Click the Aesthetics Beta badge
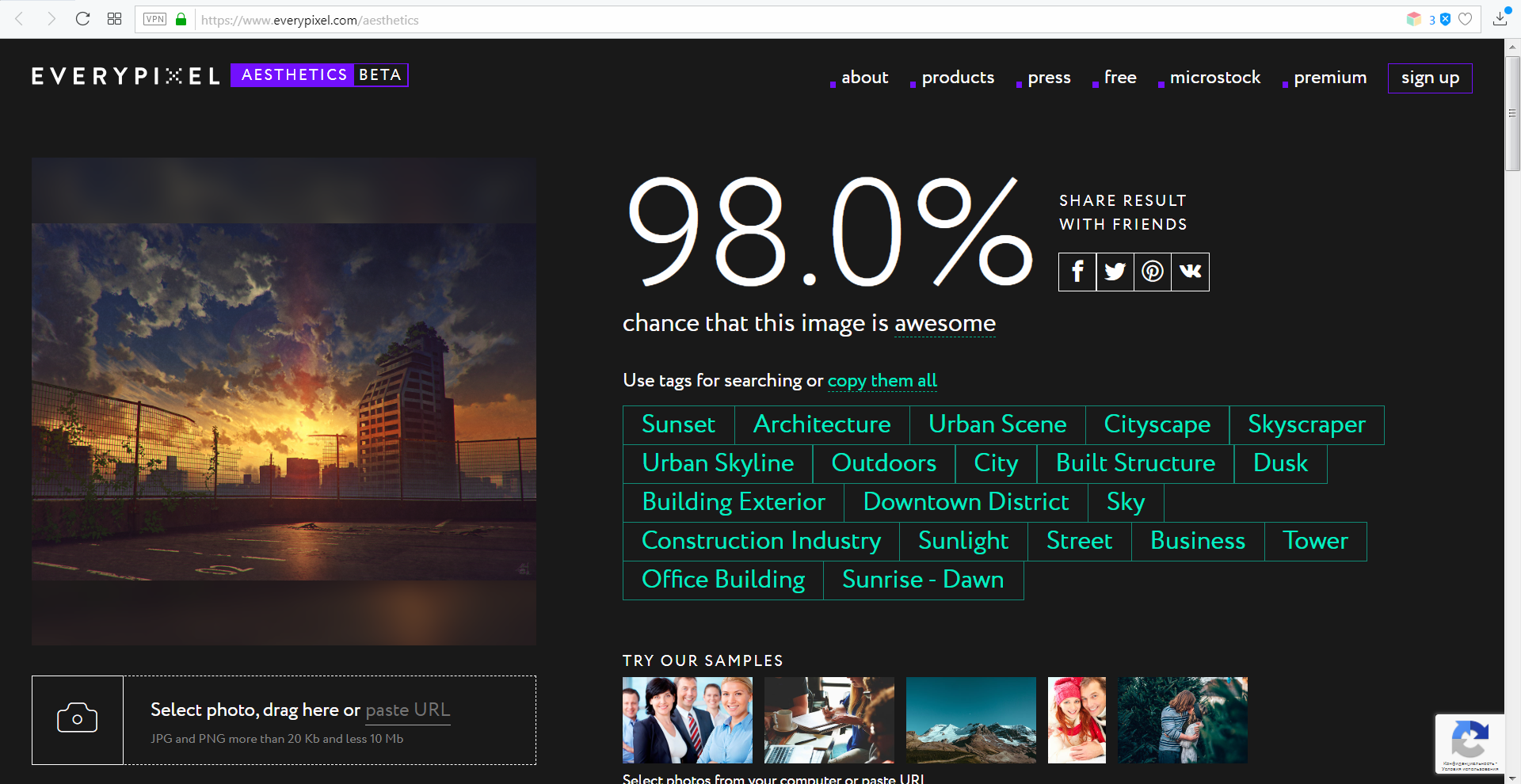 click(319, 75)
